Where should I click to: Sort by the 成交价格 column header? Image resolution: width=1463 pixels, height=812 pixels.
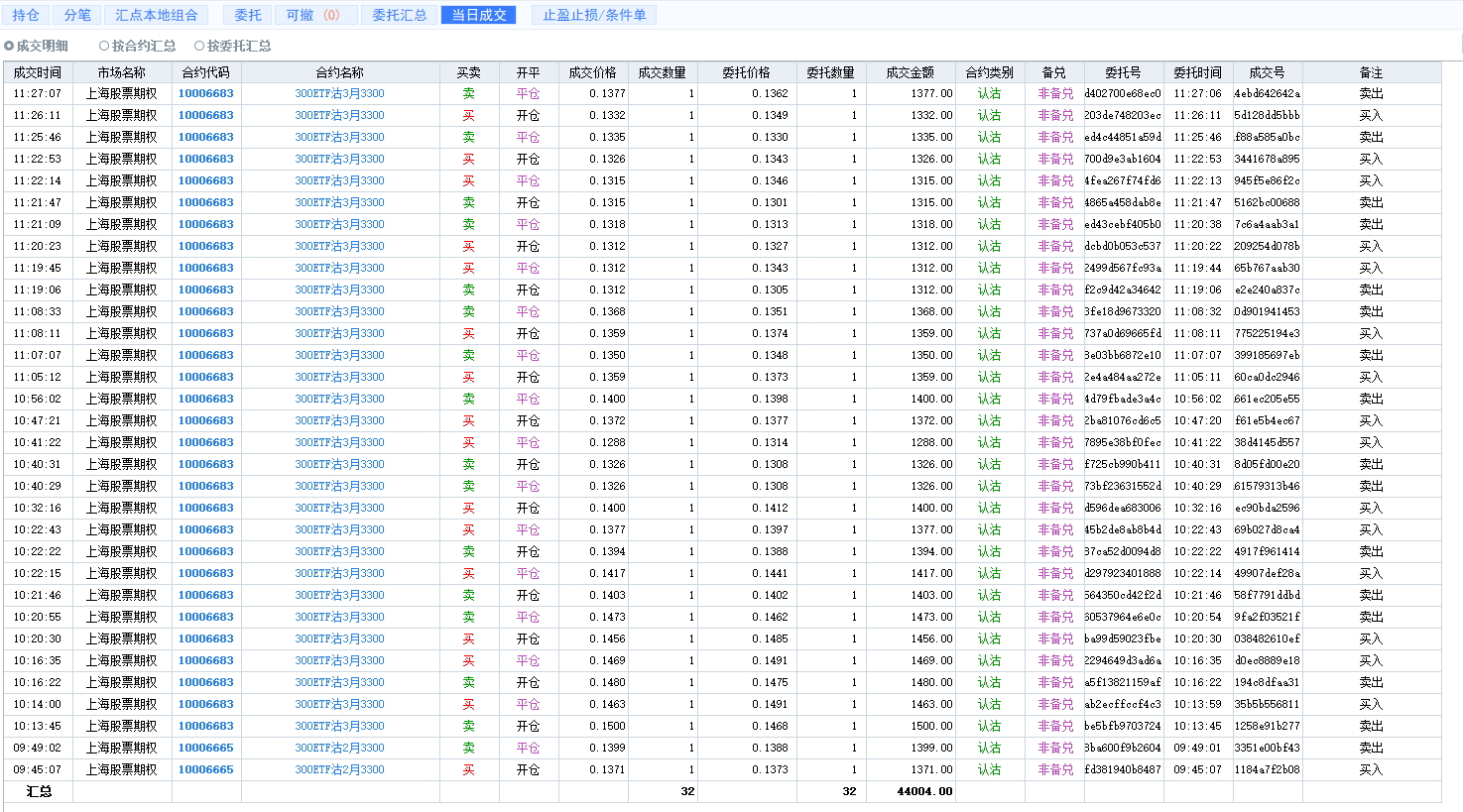click(593, 72)
